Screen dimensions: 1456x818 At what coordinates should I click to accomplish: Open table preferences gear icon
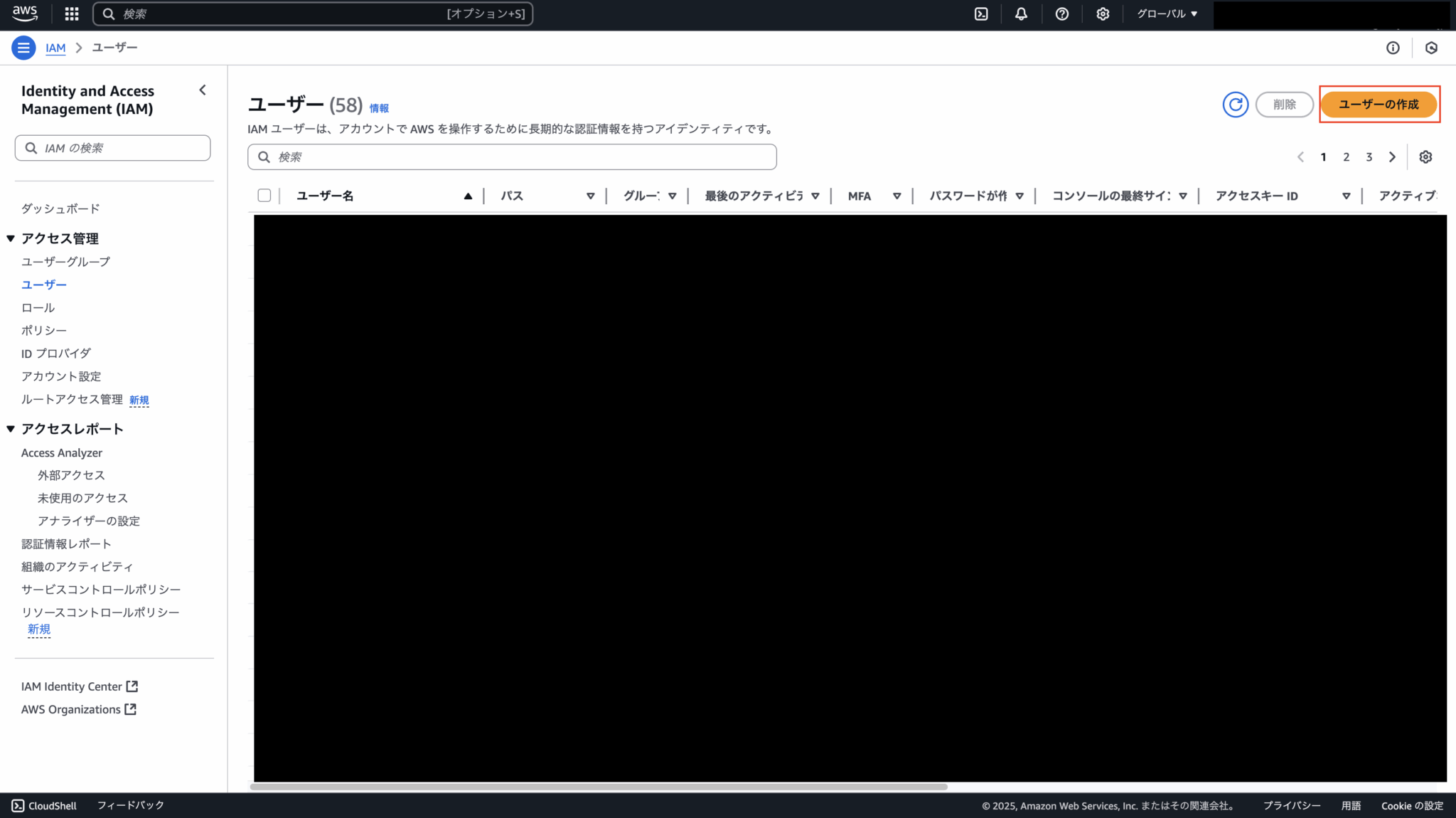[1425, 157]
